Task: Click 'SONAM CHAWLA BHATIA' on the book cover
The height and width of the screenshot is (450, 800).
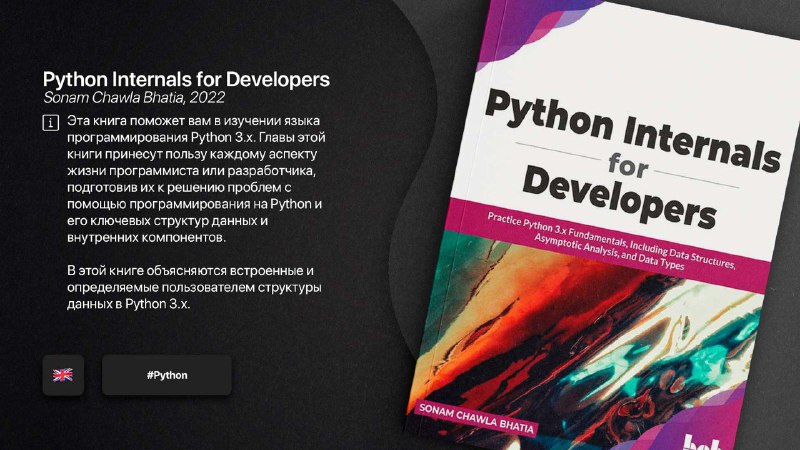Action: [476, 419]
